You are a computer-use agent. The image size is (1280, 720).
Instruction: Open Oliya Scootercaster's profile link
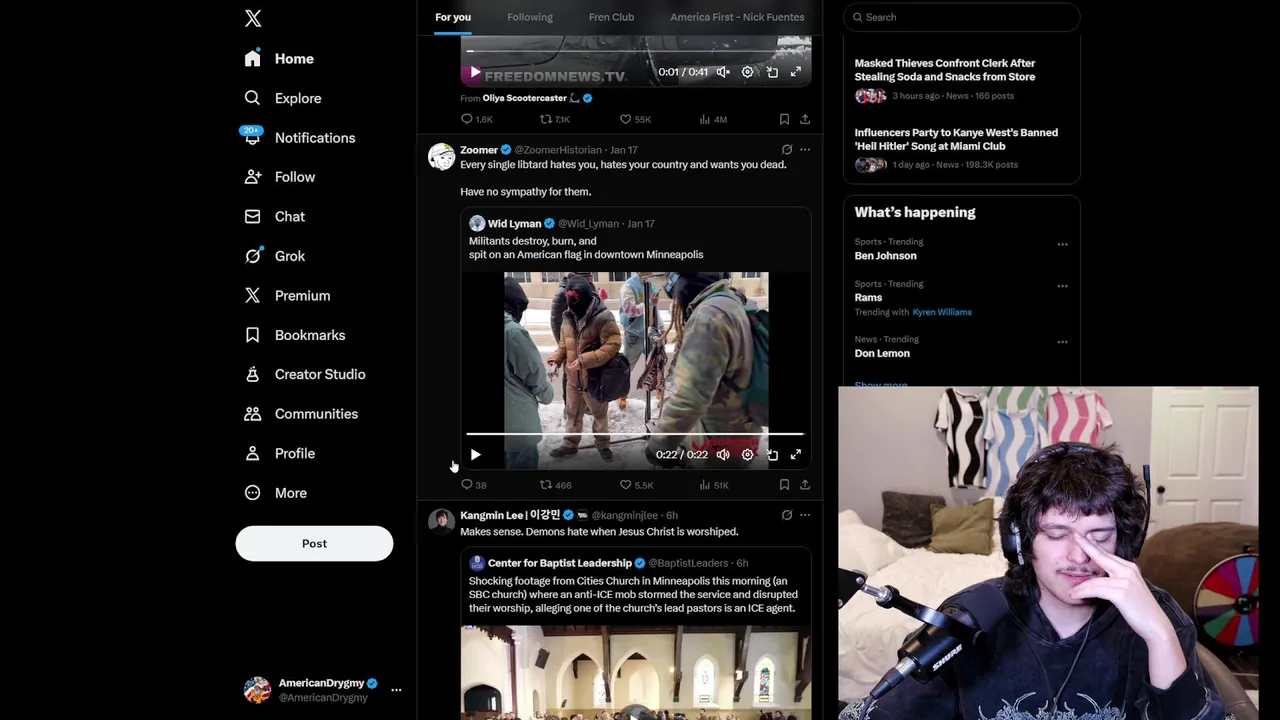525,98
